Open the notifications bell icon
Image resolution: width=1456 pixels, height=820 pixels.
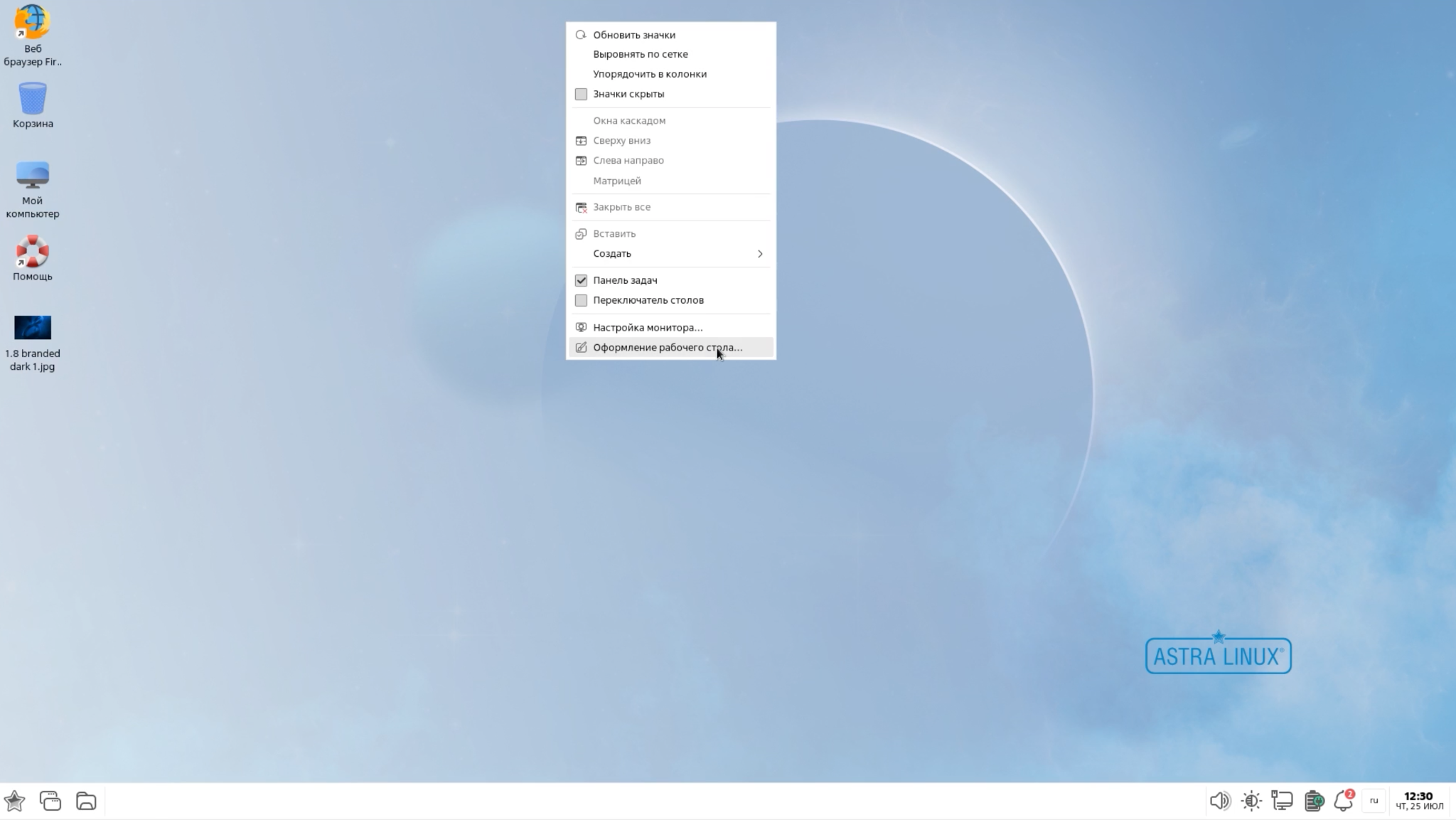[x=1344, y=801]
